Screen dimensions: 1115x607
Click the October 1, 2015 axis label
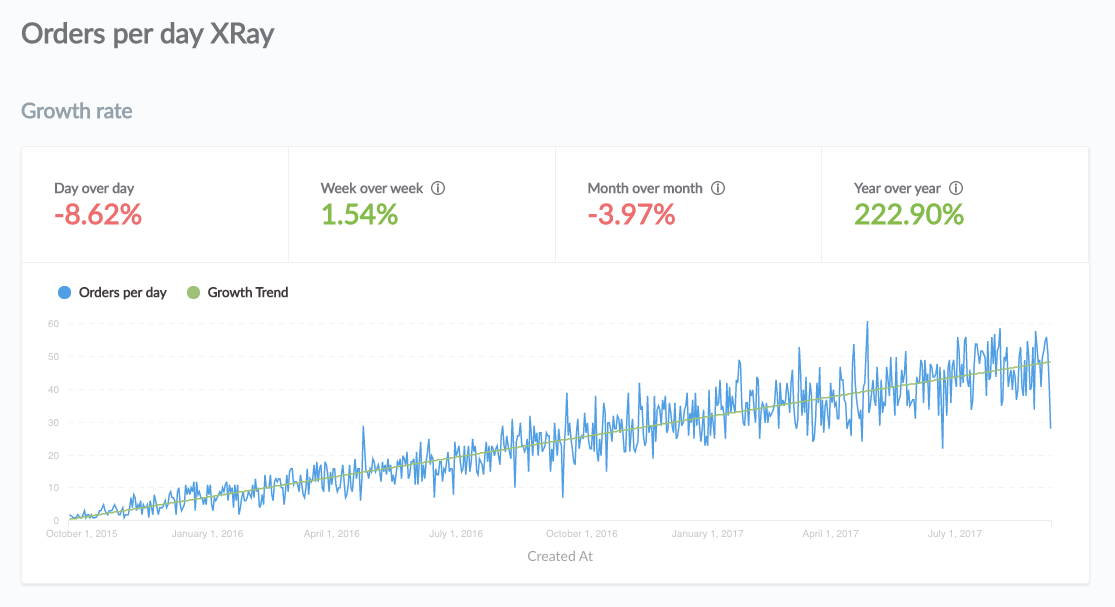(x=82, y=534)
